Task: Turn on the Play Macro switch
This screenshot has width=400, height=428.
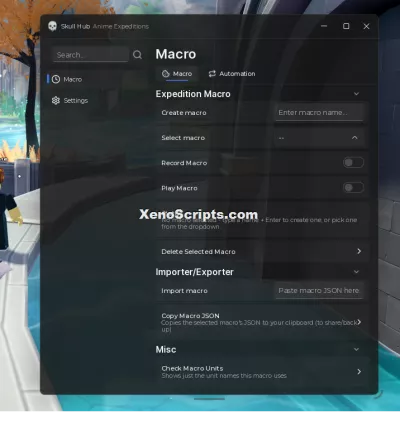Action: pos(353,188)
